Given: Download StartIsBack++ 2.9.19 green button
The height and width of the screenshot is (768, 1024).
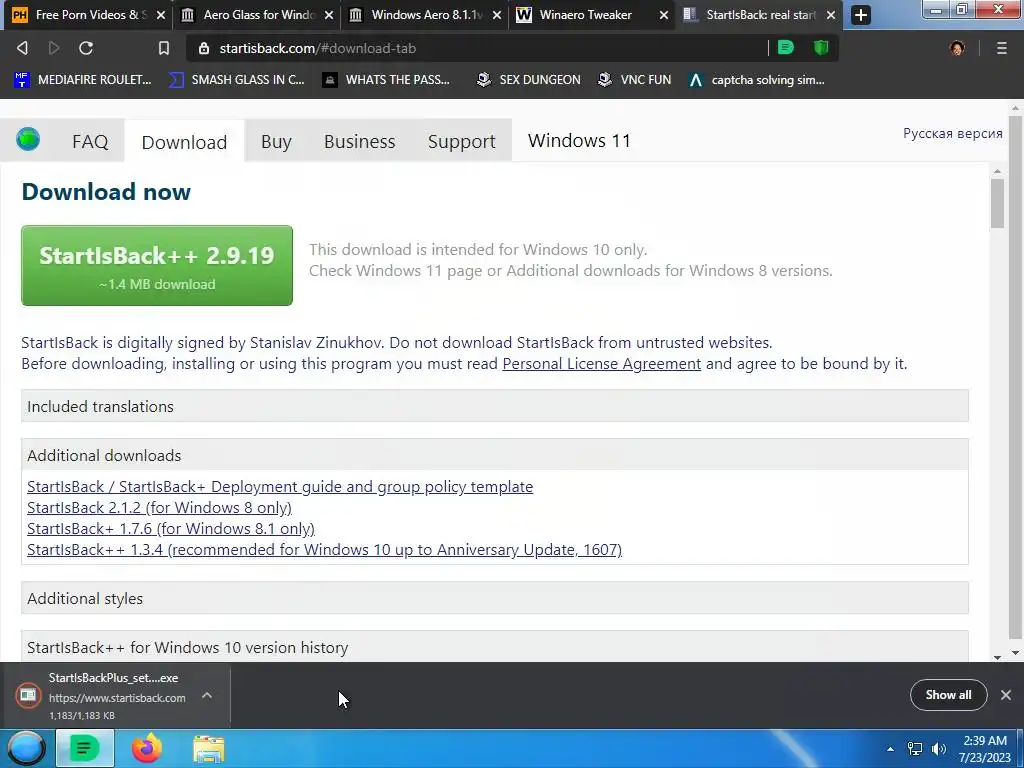Looking at the screenshot, I should coord(157,265).
